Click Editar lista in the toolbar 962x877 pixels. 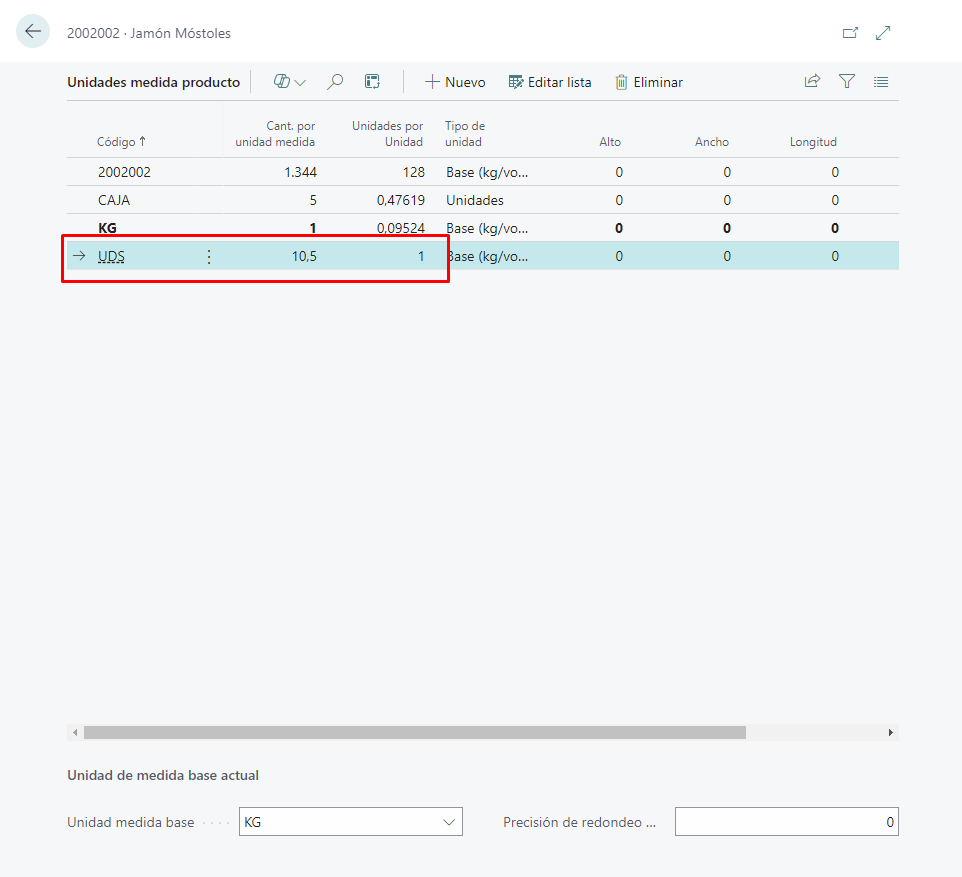click(x=550, y=82)
